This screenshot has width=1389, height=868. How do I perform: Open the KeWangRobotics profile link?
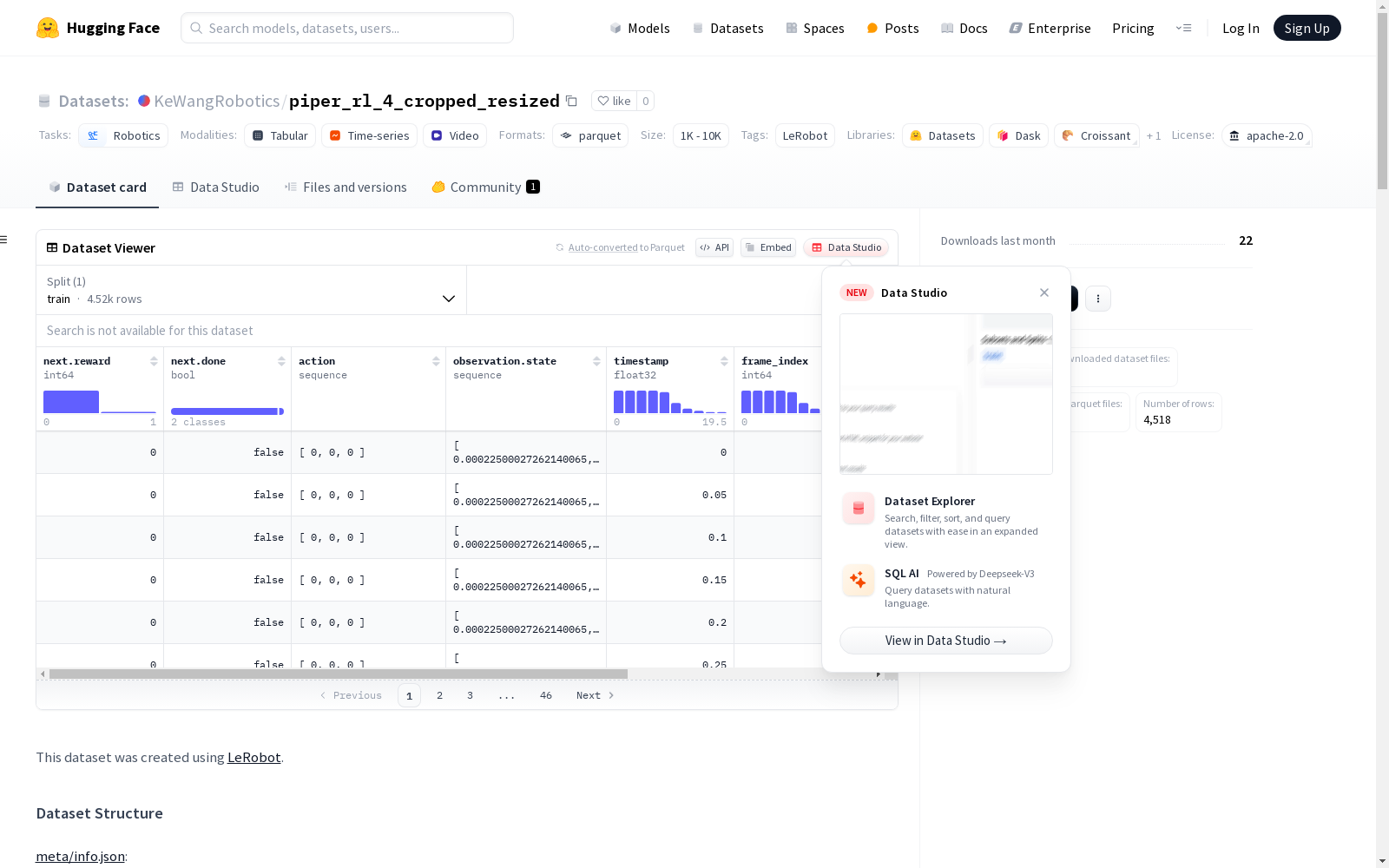pyautogui.click(x=217, y=101)
